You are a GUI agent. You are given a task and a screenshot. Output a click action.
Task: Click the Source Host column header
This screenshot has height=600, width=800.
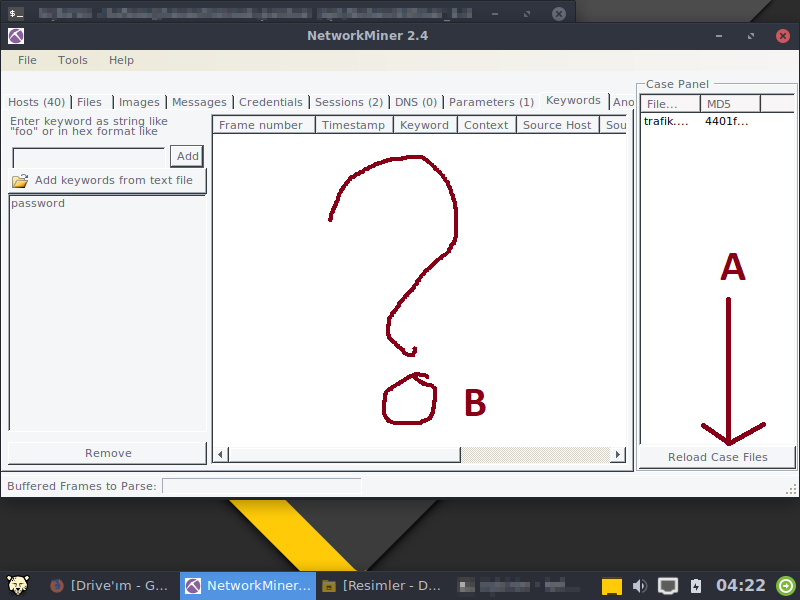(x=558, y=125)
